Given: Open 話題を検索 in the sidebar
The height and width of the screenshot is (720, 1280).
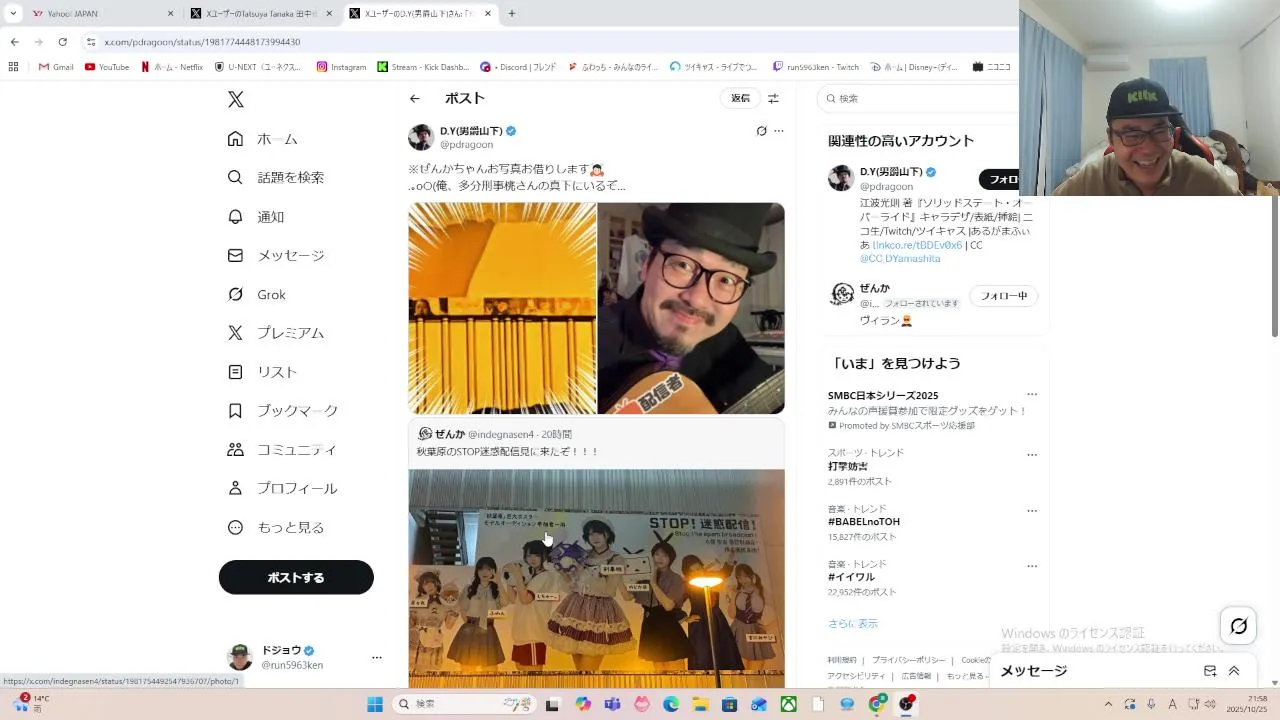Looking at the screenshot, I should (276, 177).
